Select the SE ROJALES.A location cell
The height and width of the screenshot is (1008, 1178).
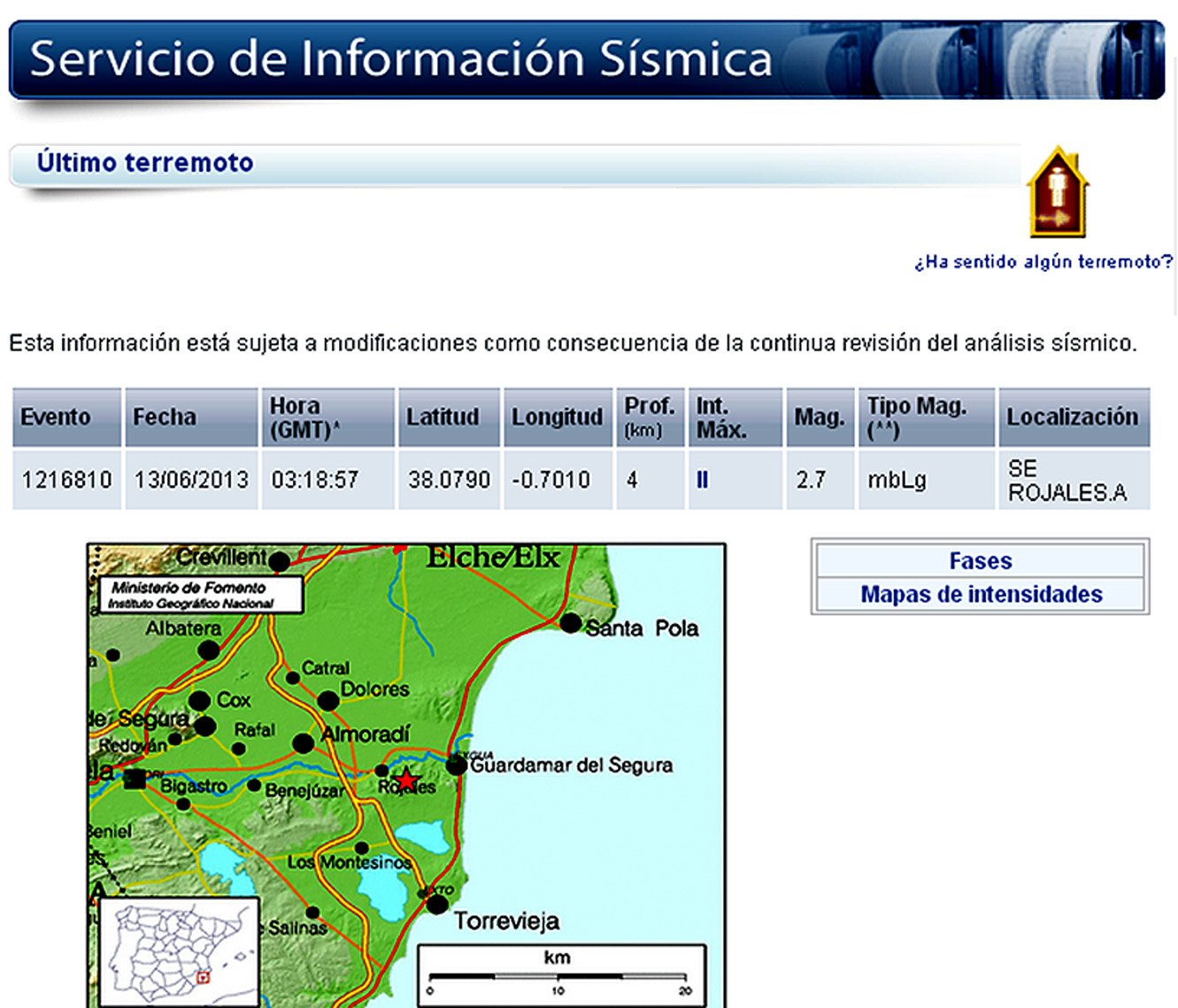tap(1074, 480)
